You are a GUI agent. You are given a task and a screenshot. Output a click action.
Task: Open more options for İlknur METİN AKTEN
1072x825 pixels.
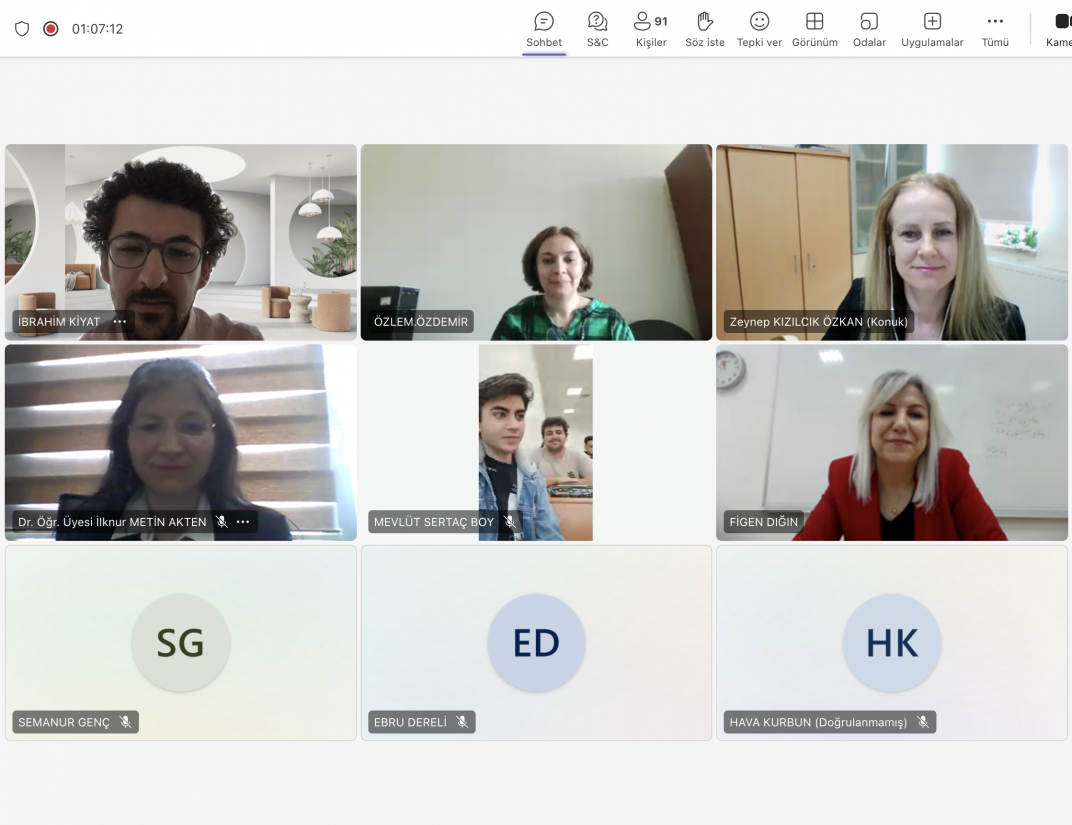point(243,522)
